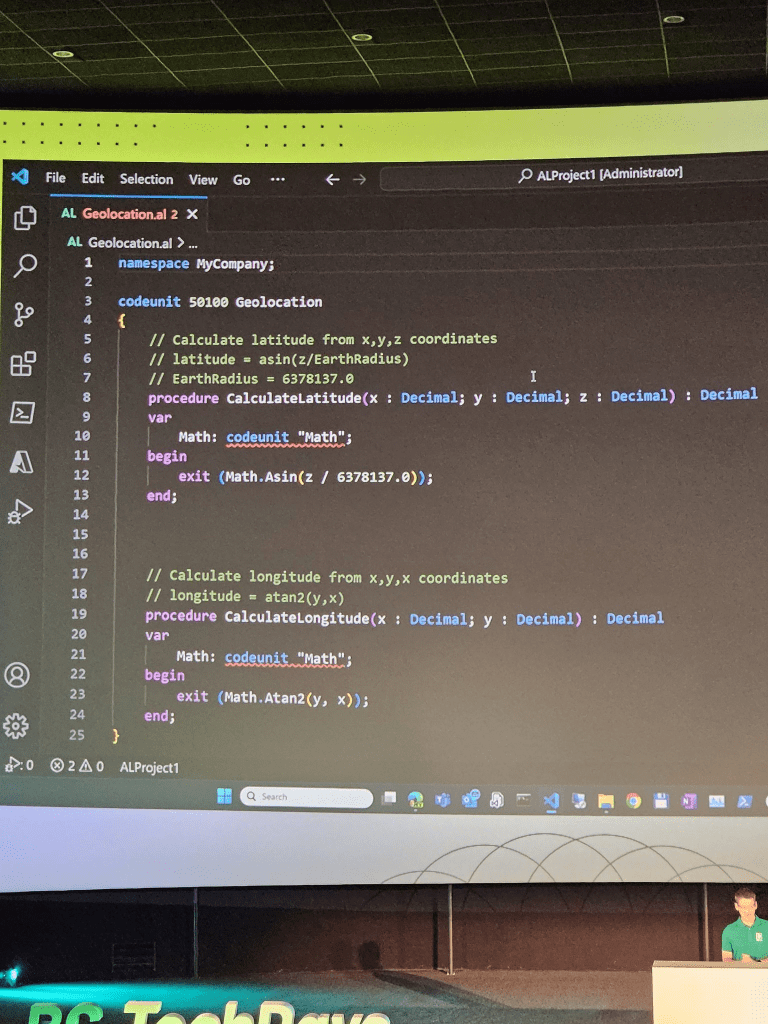Close the Geolocation.al tab
The width and height of the screenshot is (768, 1024).
(192, 214)
